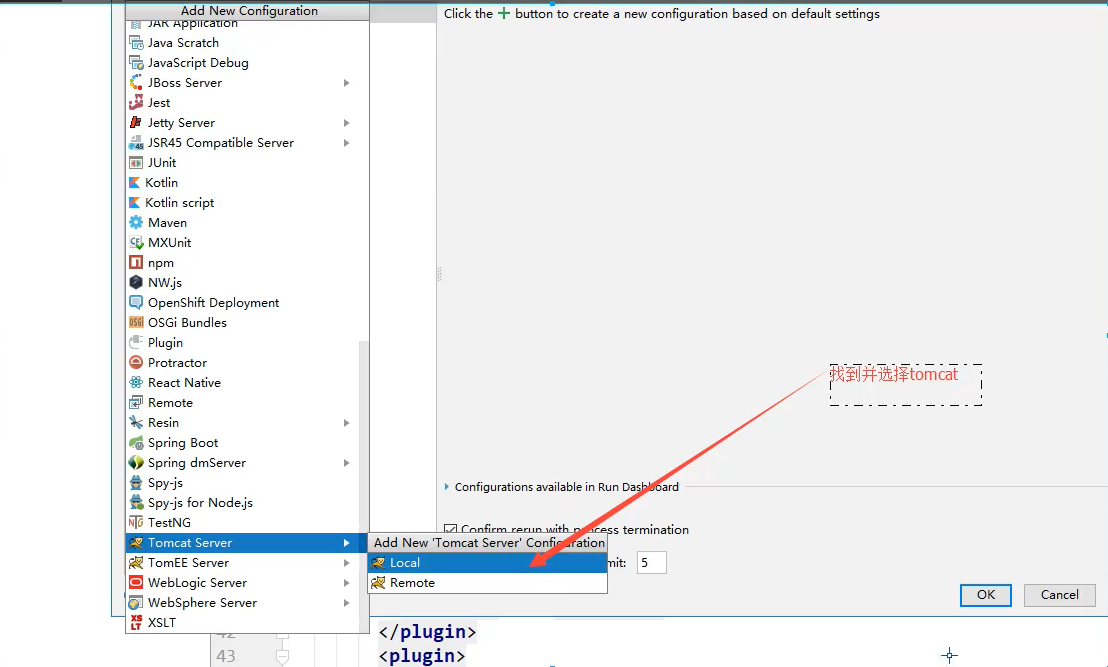The image size is (1108, 667).
Task: Click the Resin icon
Action: 136,423
